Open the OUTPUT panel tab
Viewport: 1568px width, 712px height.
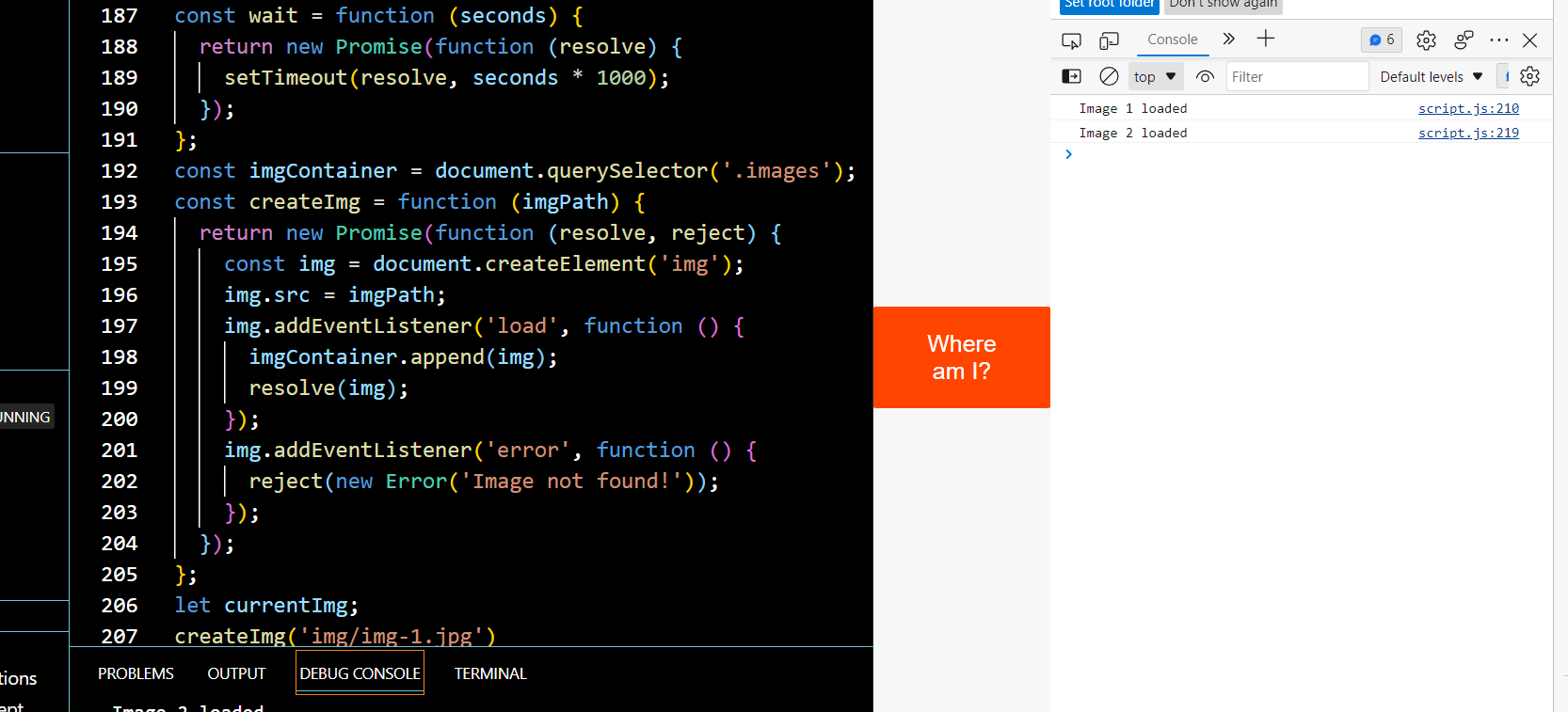[x=236, y=673]
